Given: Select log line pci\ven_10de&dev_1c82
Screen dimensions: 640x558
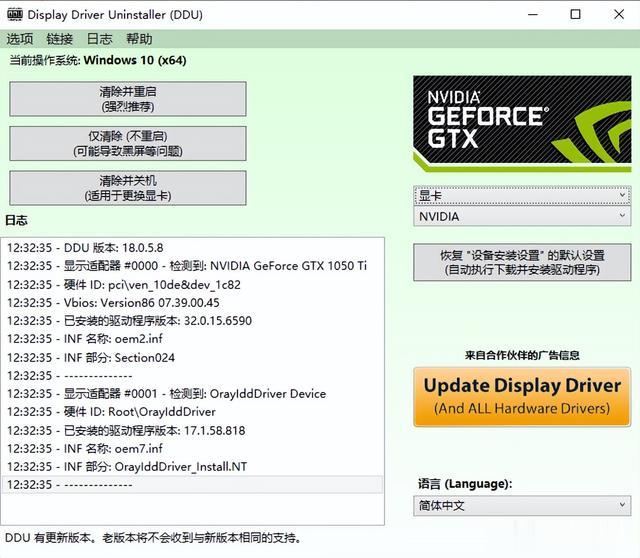Looking at the screenshot, I should click(192, 285).
